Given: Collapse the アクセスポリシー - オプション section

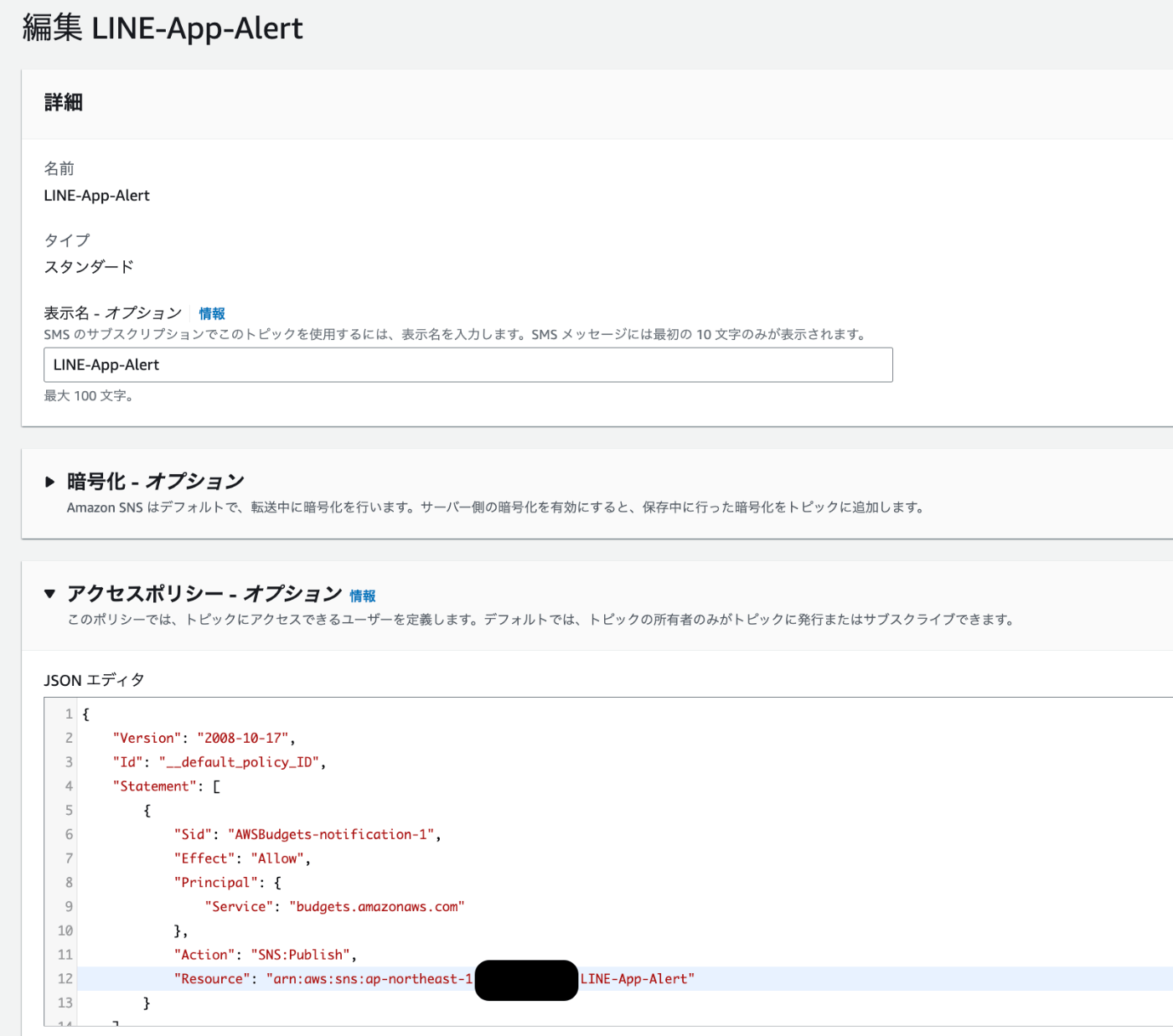Looking at the screenshot, I should pyautogui.click(x=49, y=594).
